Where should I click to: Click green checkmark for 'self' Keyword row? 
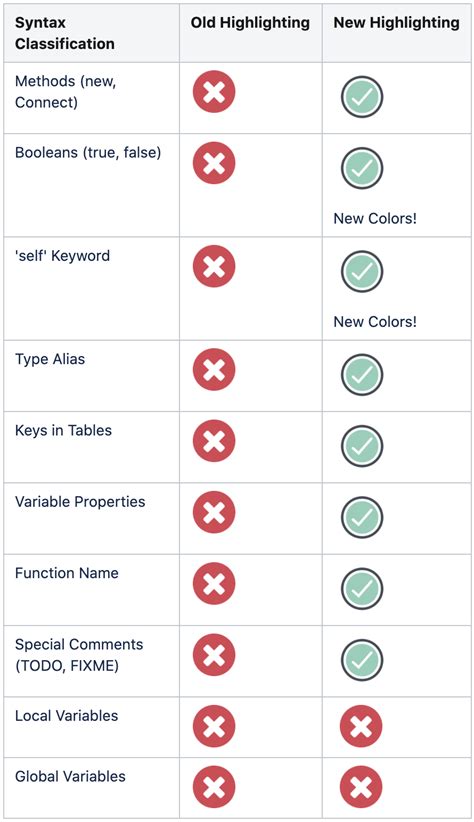coord(362,272)
